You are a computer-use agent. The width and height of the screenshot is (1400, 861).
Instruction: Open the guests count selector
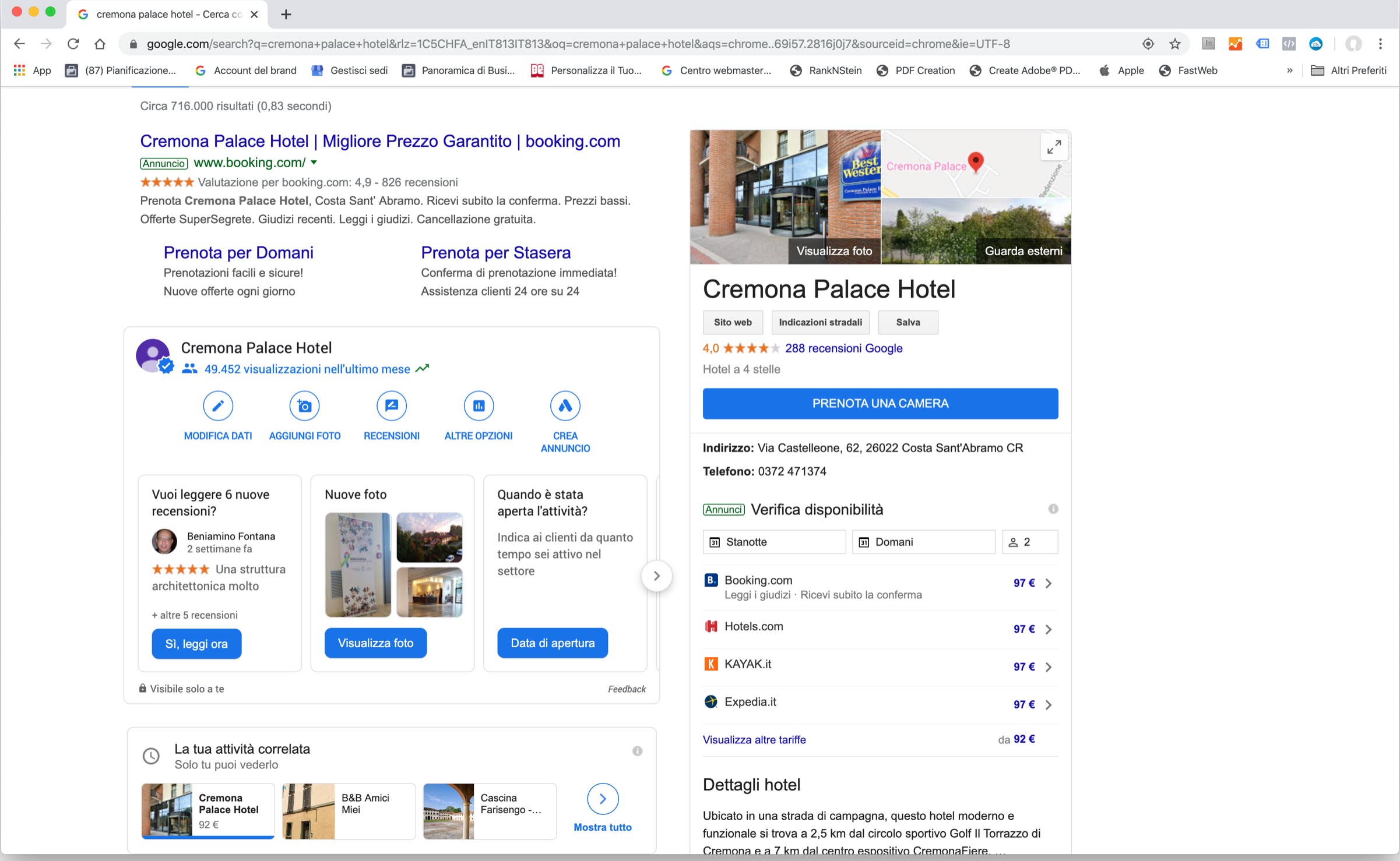coord(1029,542)
